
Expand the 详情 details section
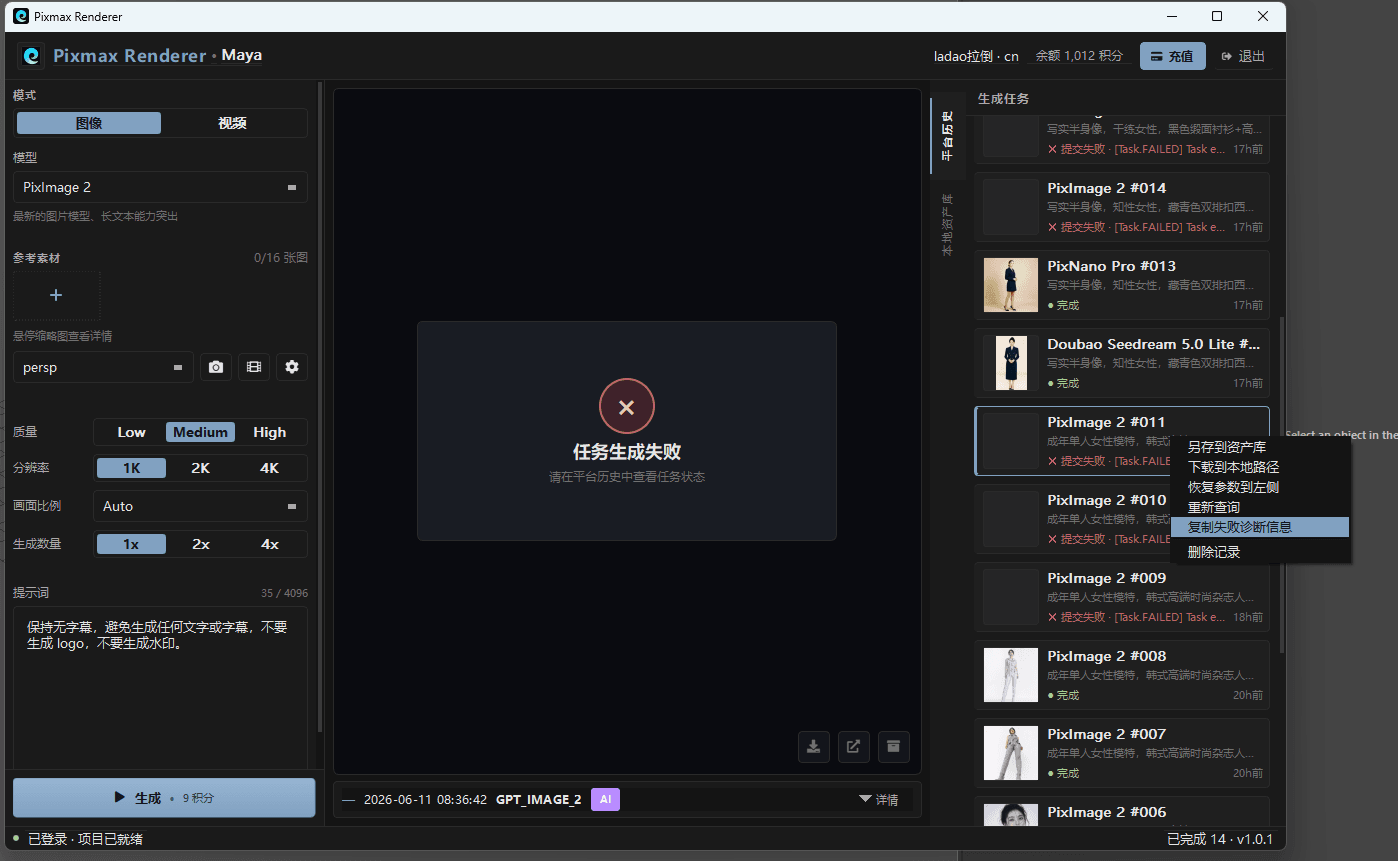pyautogui.click(x=878, y=800)
